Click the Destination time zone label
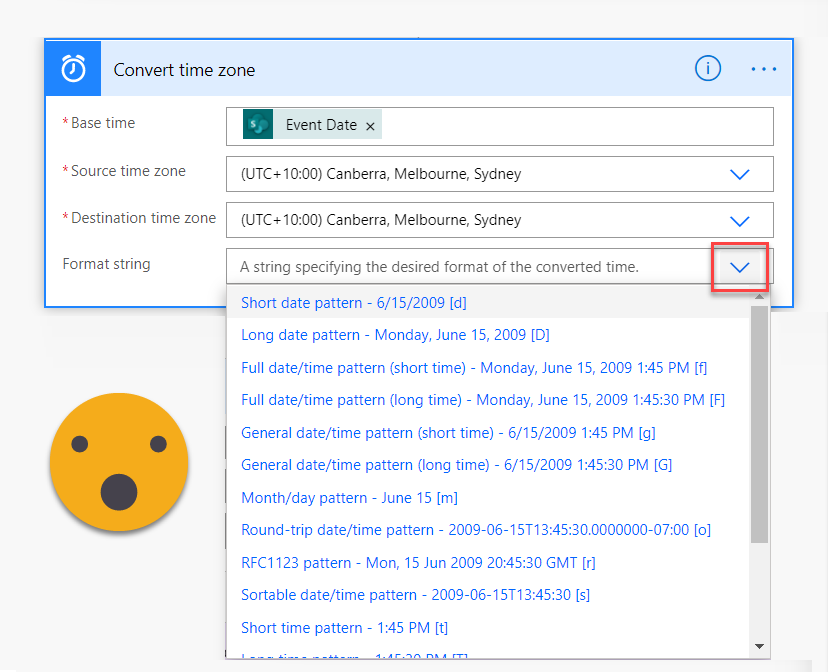This screenshot has height=672, width=828. coord(144,217)
